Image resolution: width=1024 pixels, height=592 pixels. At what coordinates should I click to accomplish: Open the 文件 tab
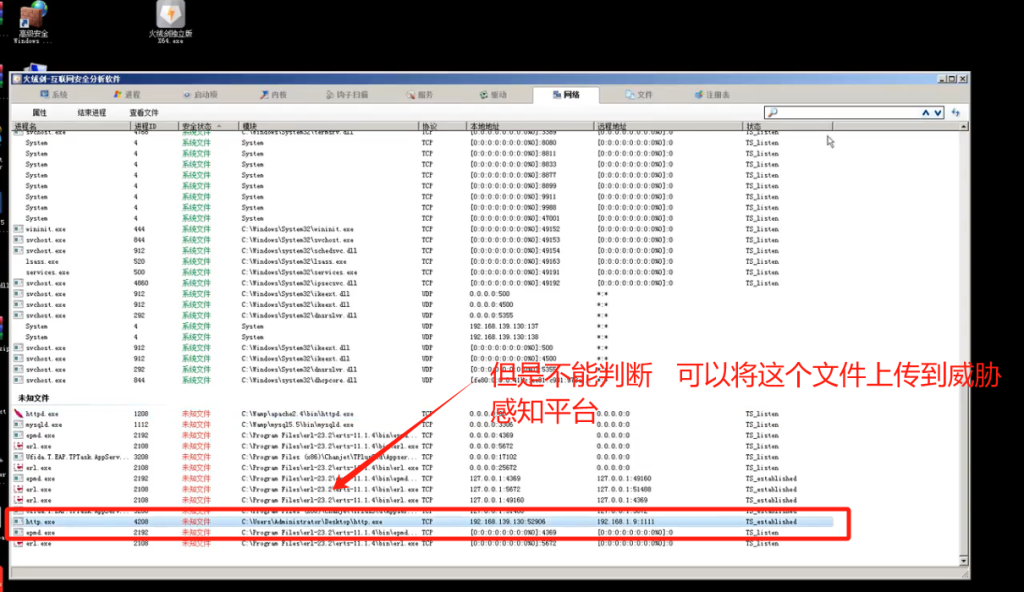(x=639, y=95)
